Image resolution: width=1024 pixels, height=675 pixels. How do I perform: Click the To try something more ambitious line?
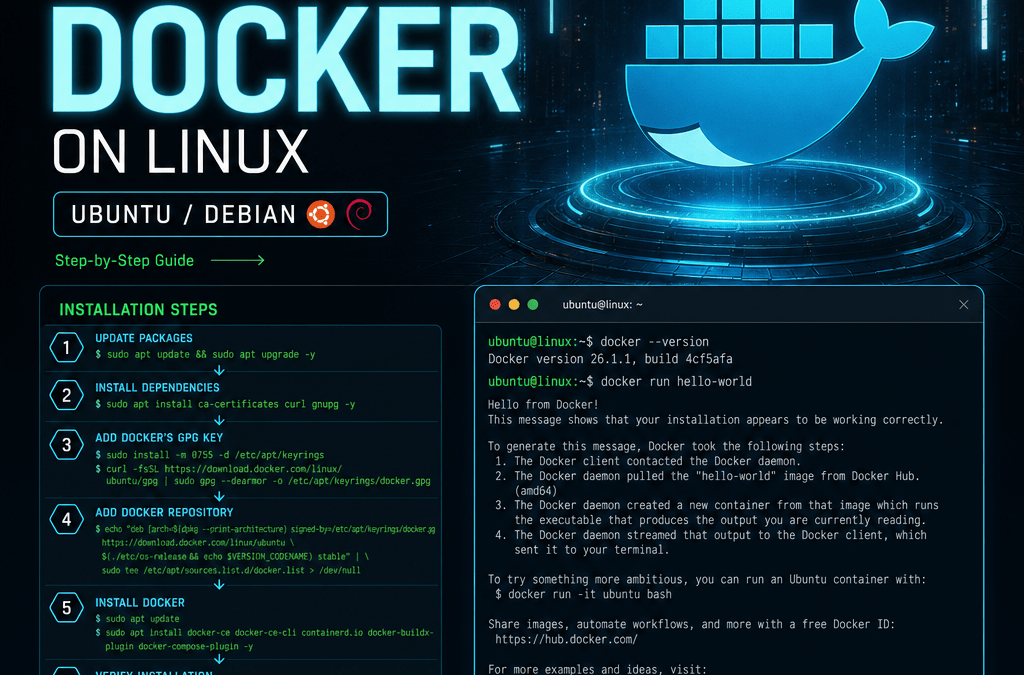pyautogui.click(x=707, y=580)
